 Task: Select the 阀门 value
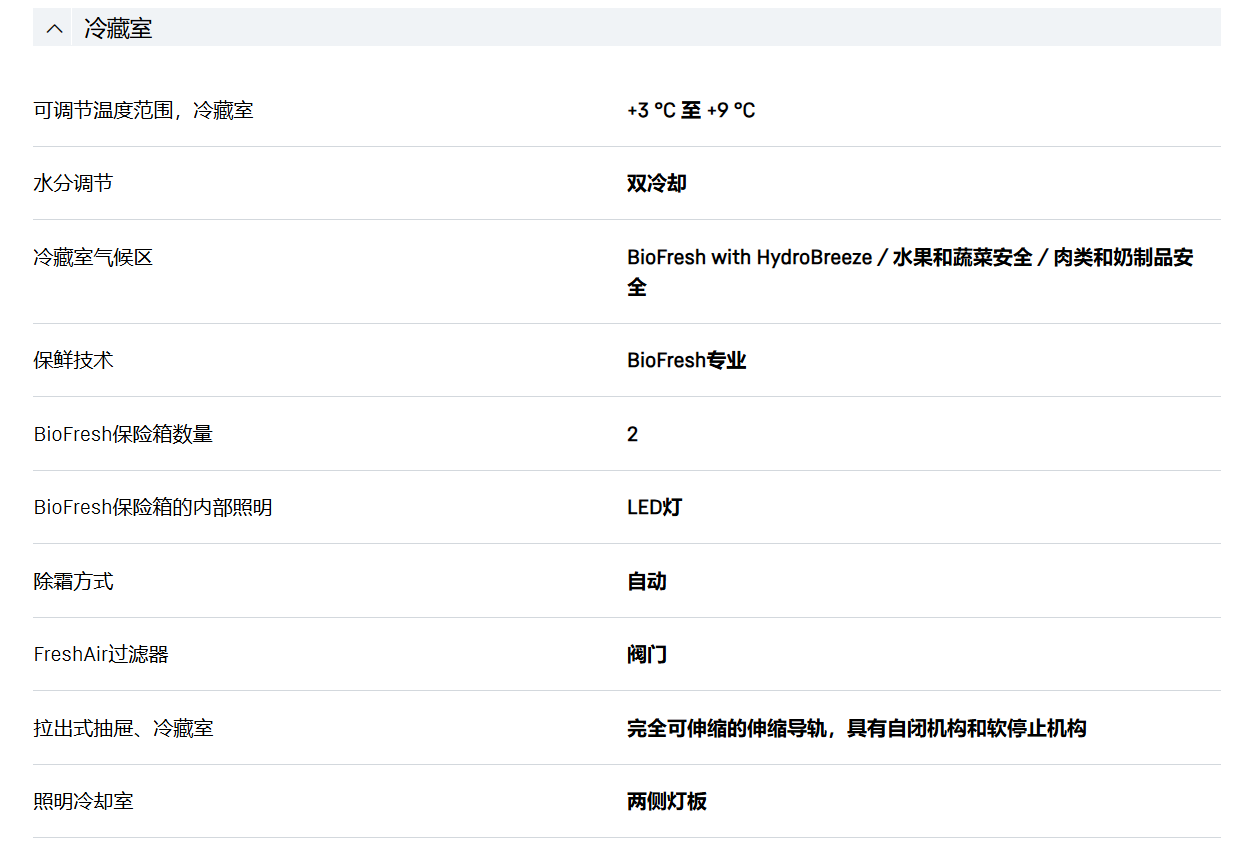[x=647, y=654]
